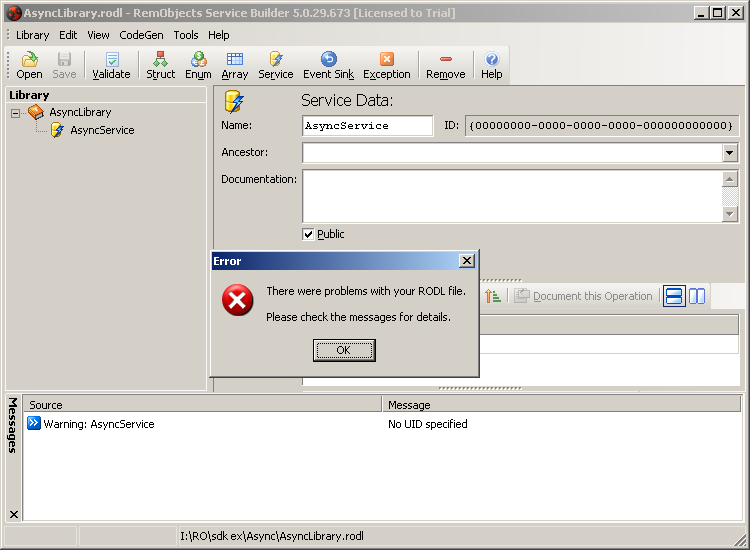Screen dimensions: 750x550
Task: Click the Remove toolbar button
Action: (445, 65)
